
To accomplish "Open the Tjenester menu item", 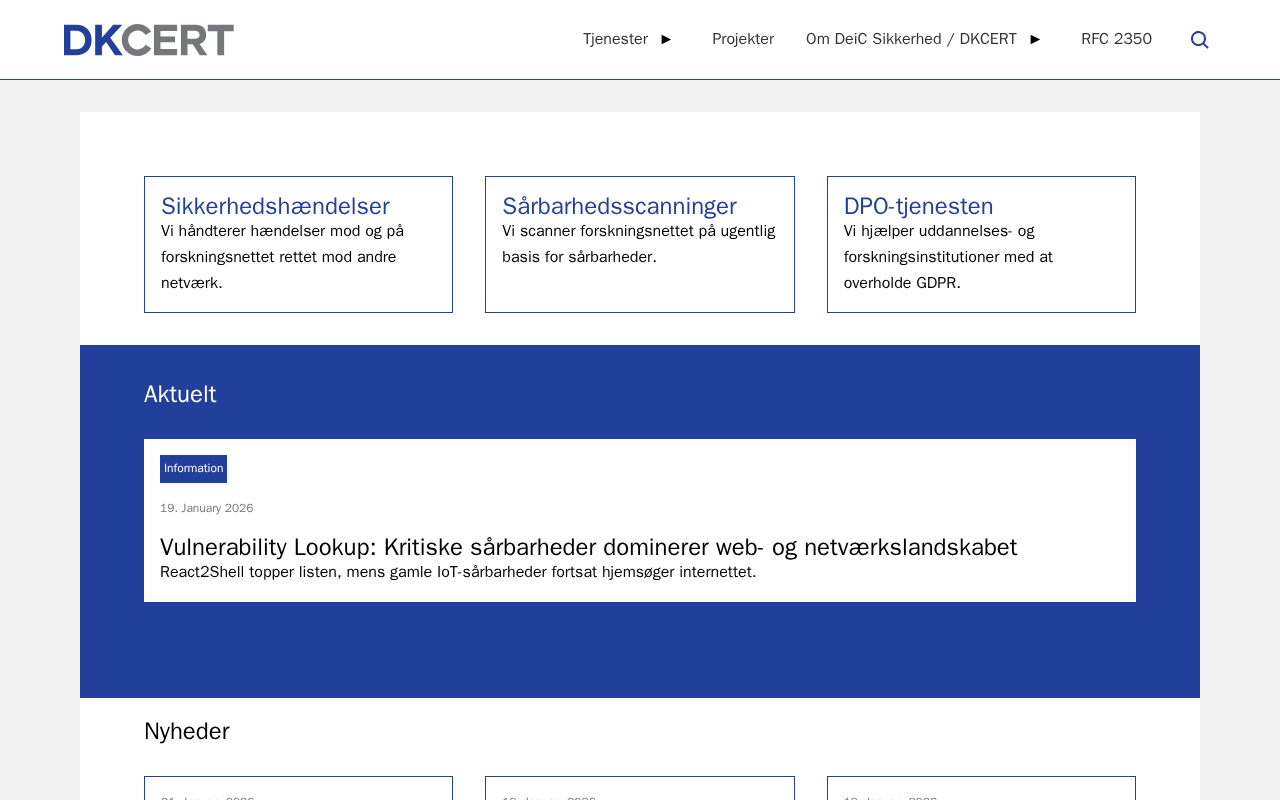I will [615, 39].
